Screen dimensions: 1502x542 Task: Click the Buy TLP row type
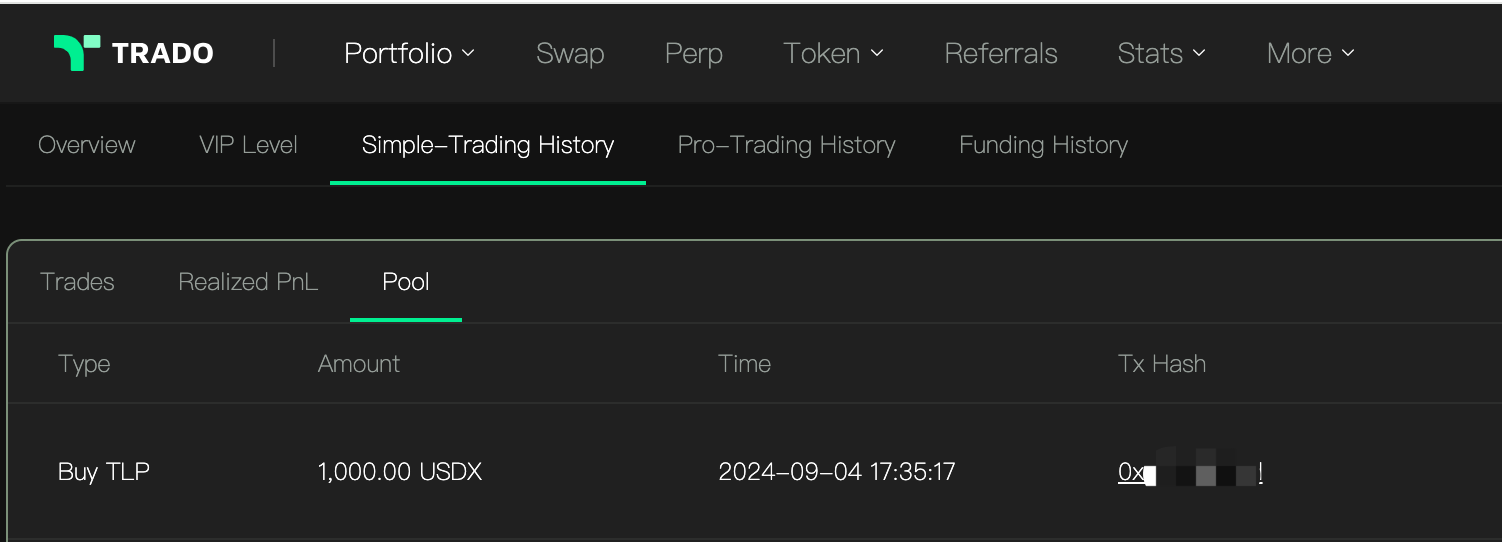pyautogui.click(x=104, y=472)
